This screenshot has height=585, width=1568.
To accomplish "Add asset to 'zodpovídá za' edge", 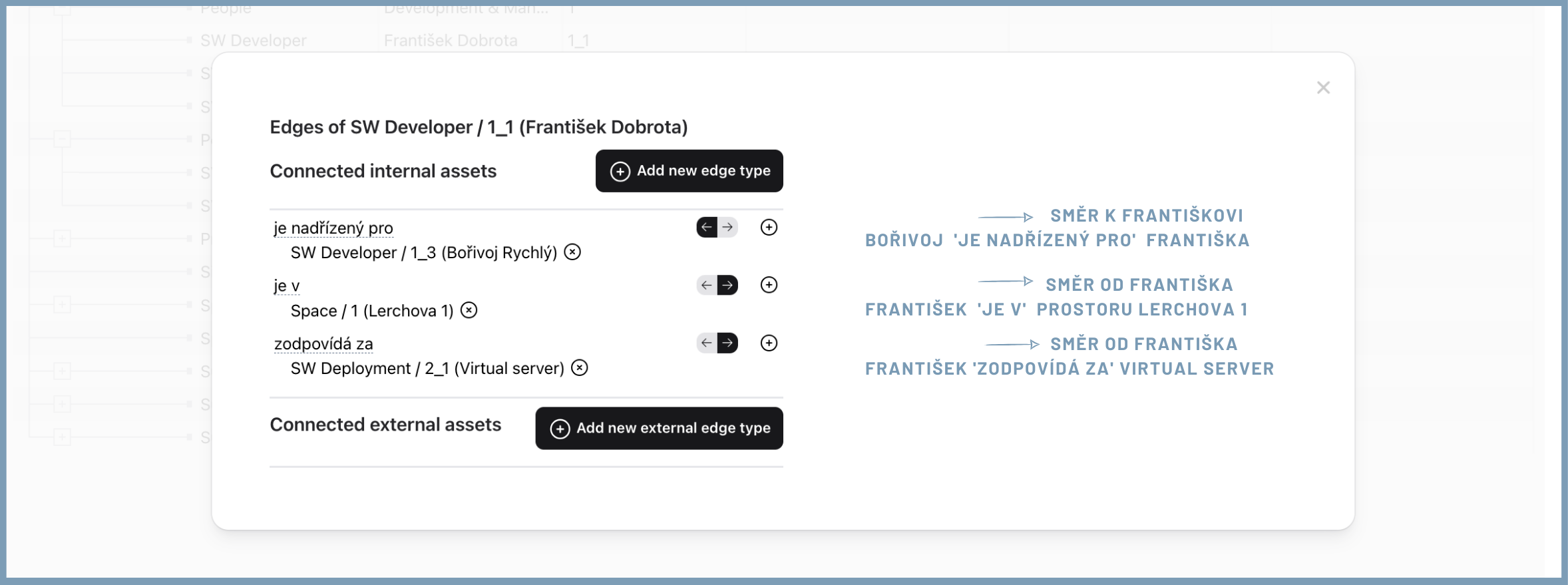I will click(769, 343).
